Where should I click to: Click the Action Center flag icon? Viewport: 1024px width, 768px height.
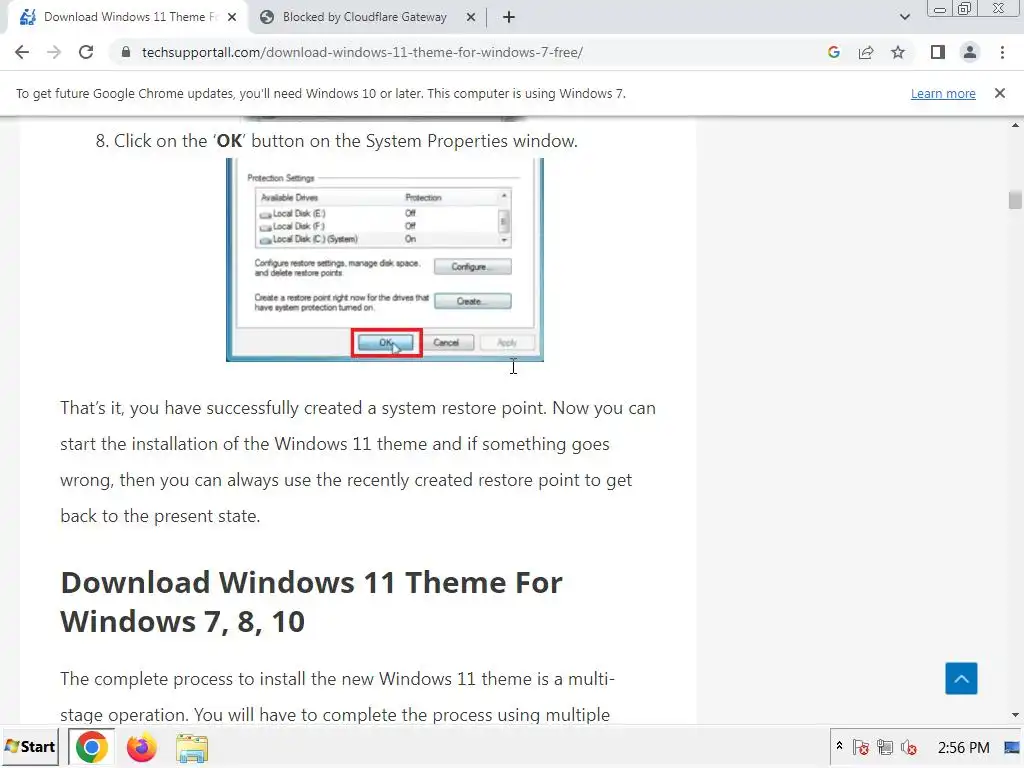[x=861, y=747]
